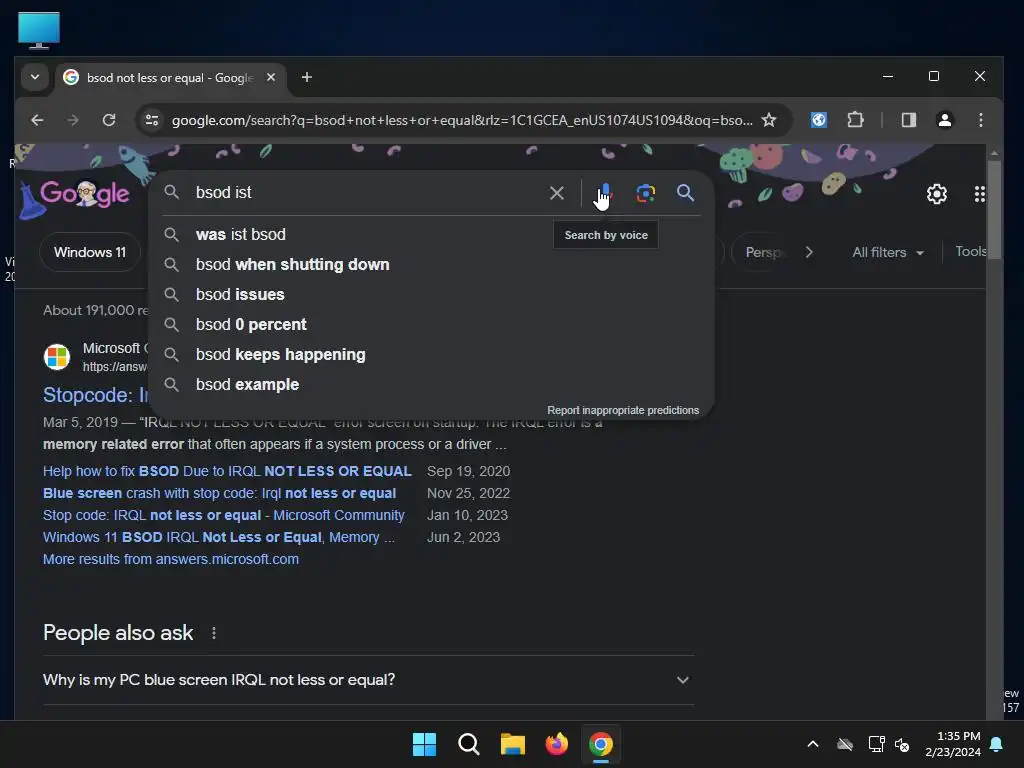
Task: Open the This PC desktop icon
Action: tap(39, 30)
